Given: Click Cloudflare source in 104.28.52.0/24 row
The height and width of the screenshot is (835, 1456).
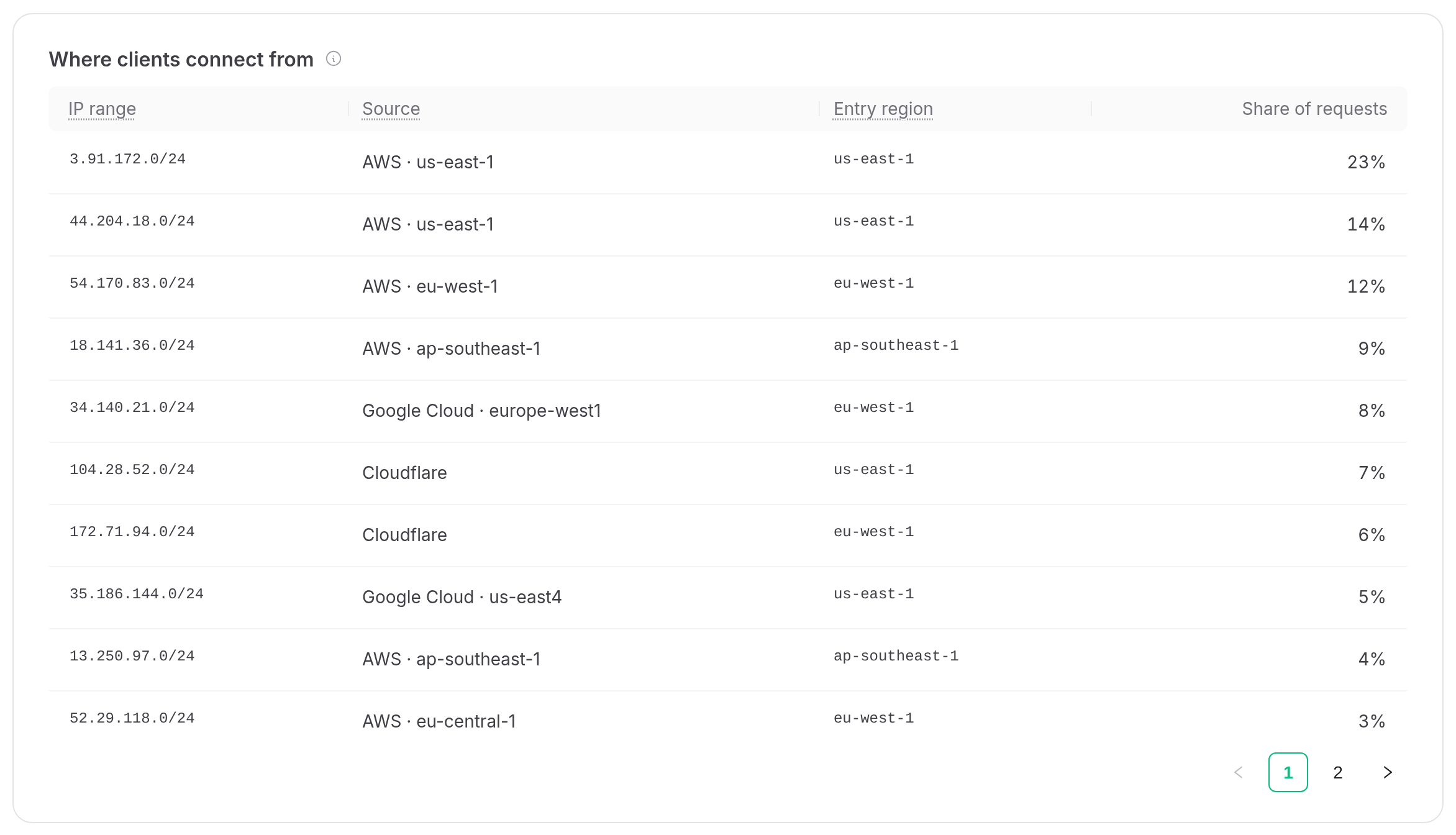Looking at the screenshot, I should (x=404, y=473).
